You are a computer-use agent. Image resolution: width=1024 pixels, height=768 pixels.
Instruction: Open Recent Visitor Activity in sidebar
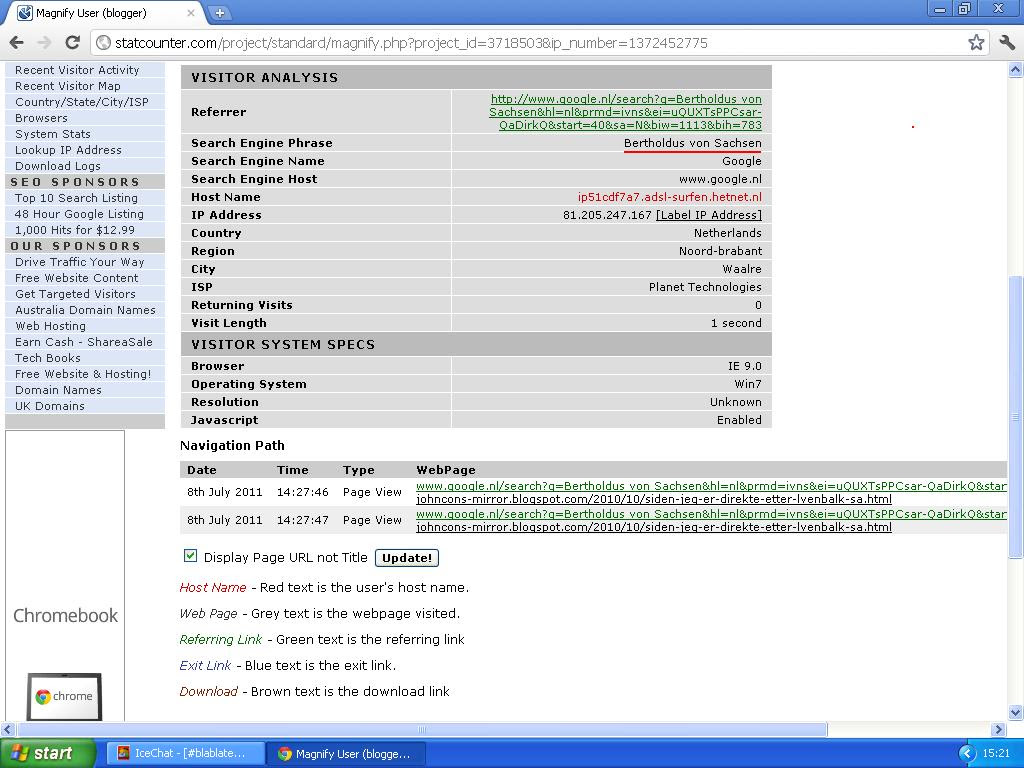(x=77, y=70)
